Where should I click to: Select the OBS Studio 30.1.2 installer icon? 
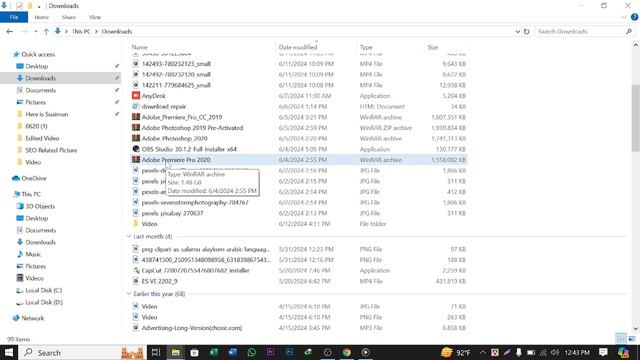136,149
